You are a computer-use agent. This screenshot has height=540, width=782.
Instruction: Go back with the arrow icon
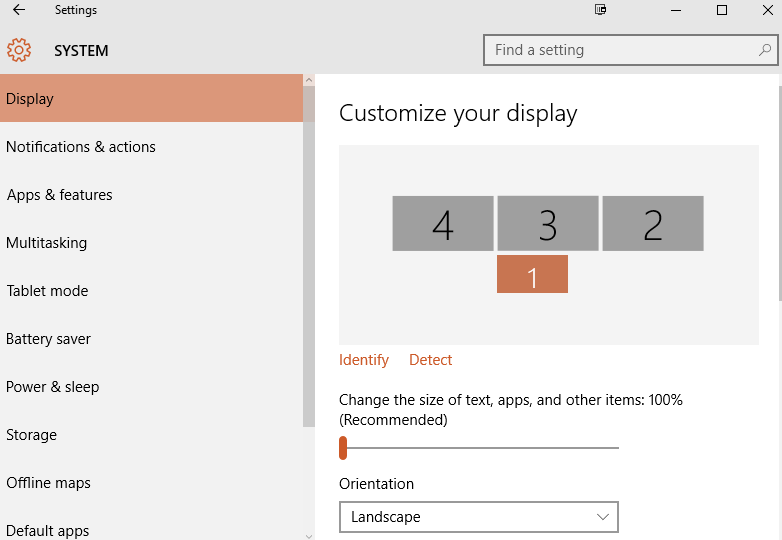click(18, 9)
